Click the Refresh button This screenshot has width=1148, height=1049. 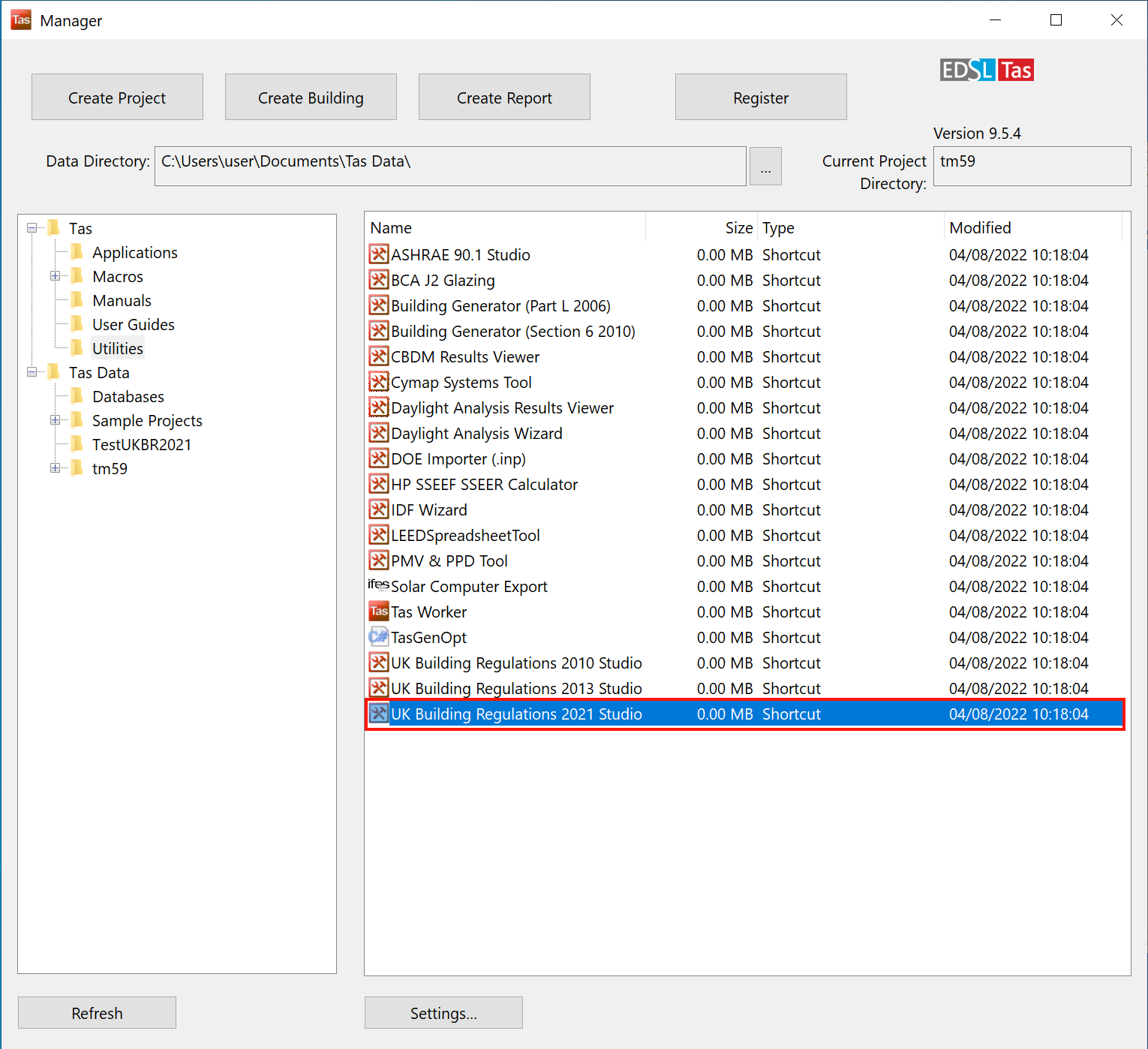[97, 1013]
